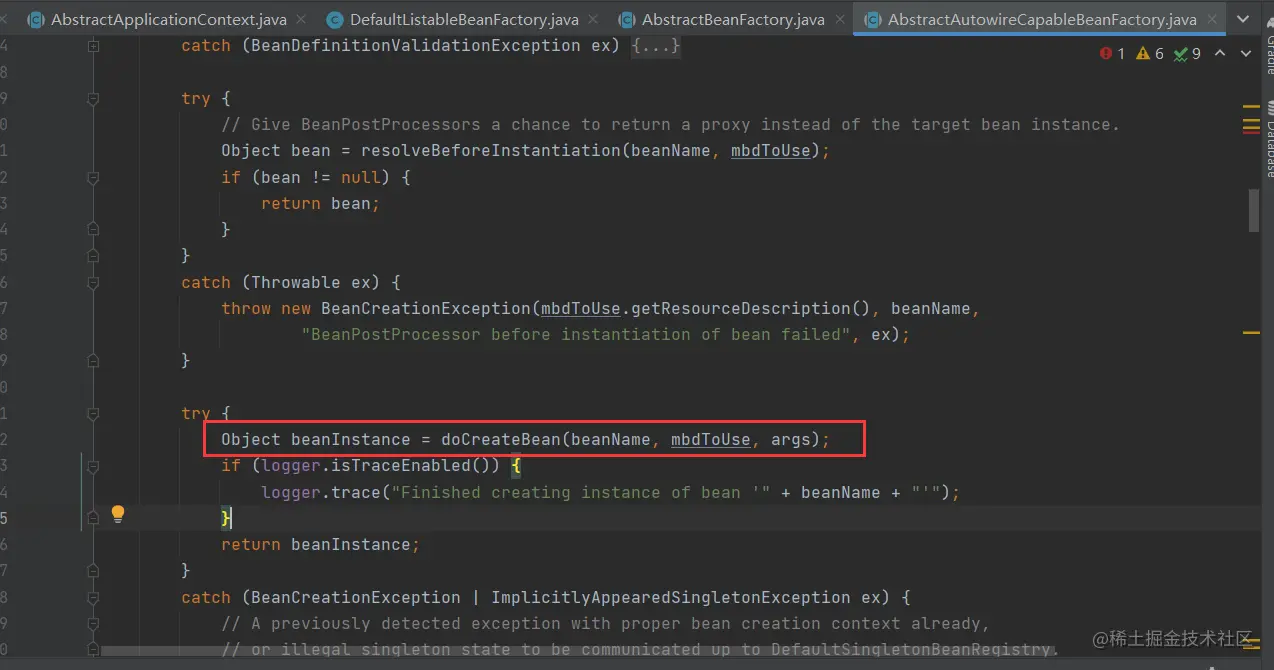Click the class icon on DefaultListableBeanFactory.java tab
The height and width of the screenshot is (670, 1274).
point(334,19)
